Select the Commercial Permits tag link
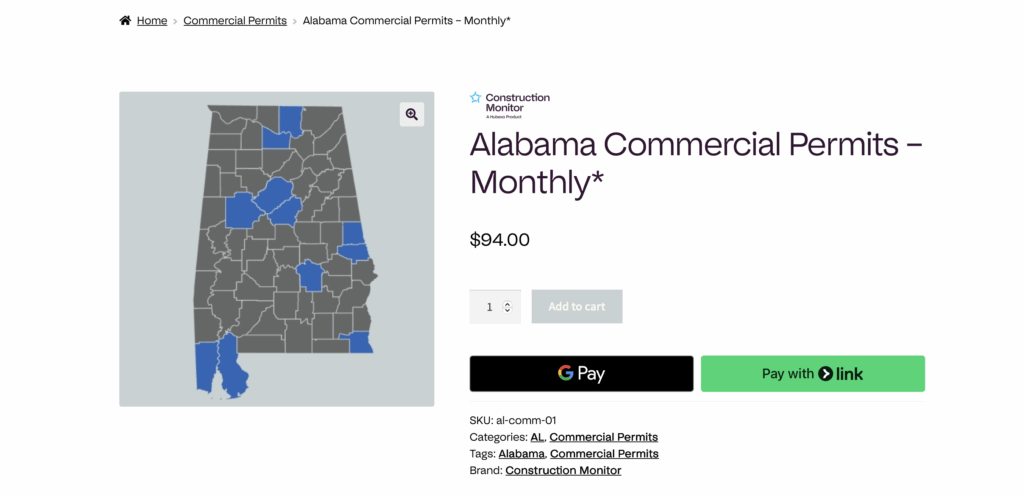Screen dimensions: 1024x496 (604, 454)
